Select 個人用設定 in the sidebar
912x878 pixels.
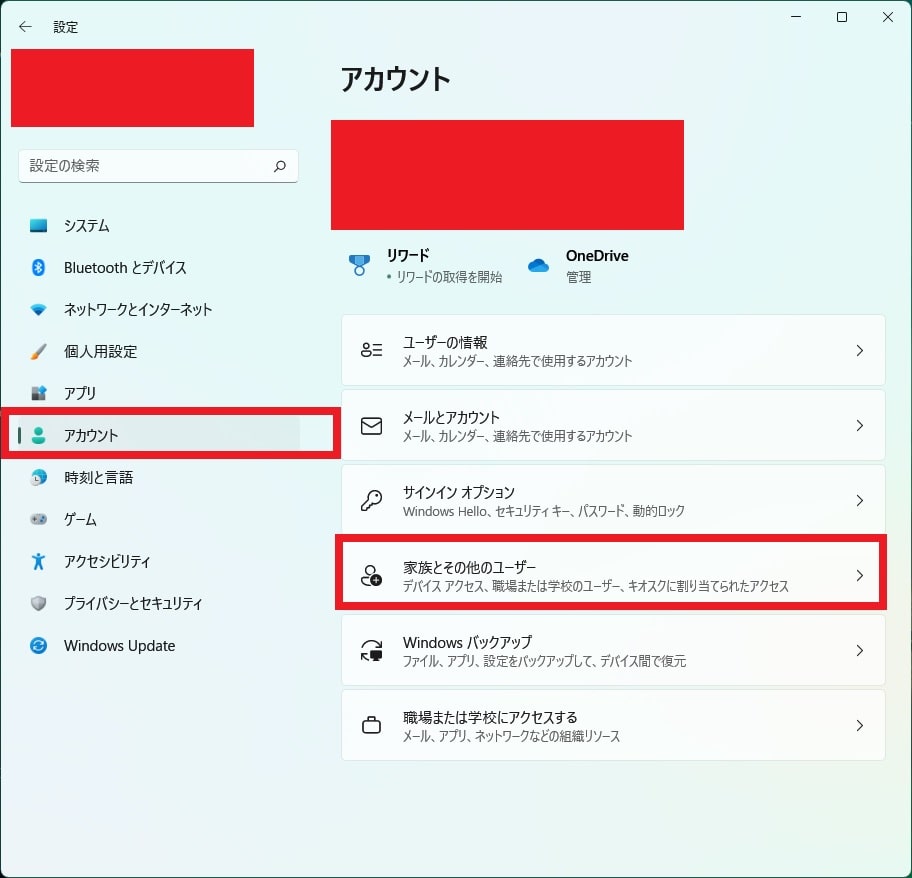(x=101, y=352)
